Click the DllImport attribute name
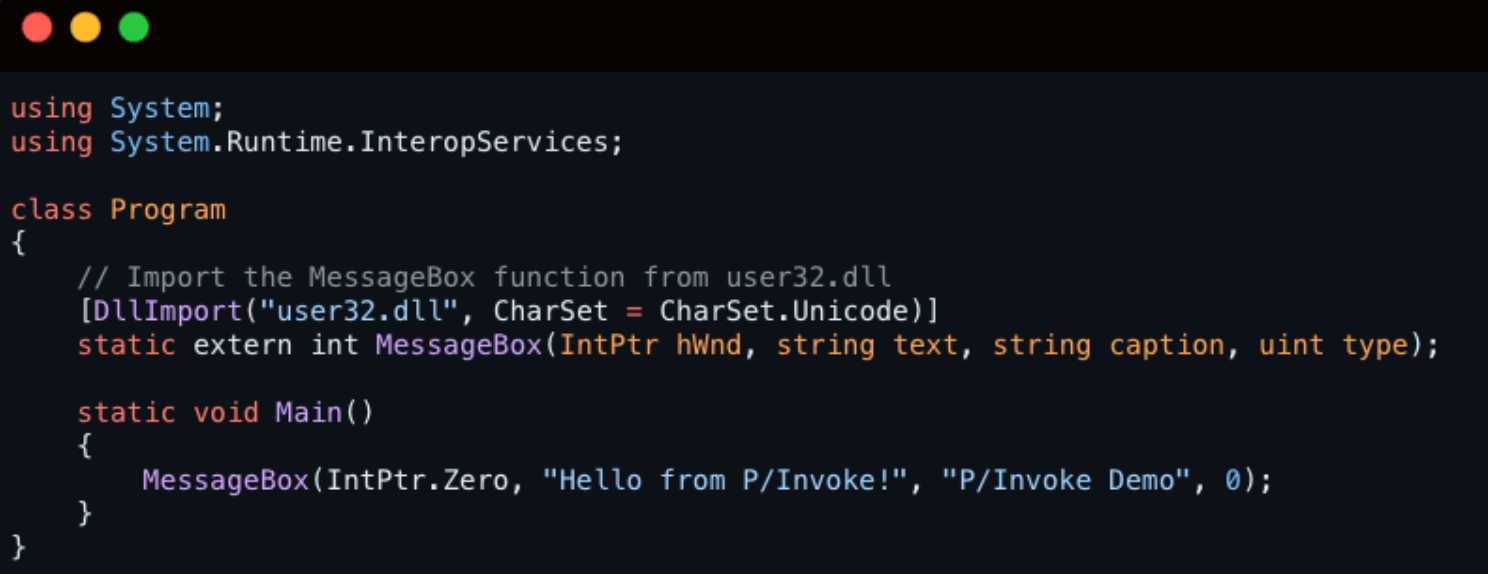Viewport: 1488px width, 574px height. 152,311
